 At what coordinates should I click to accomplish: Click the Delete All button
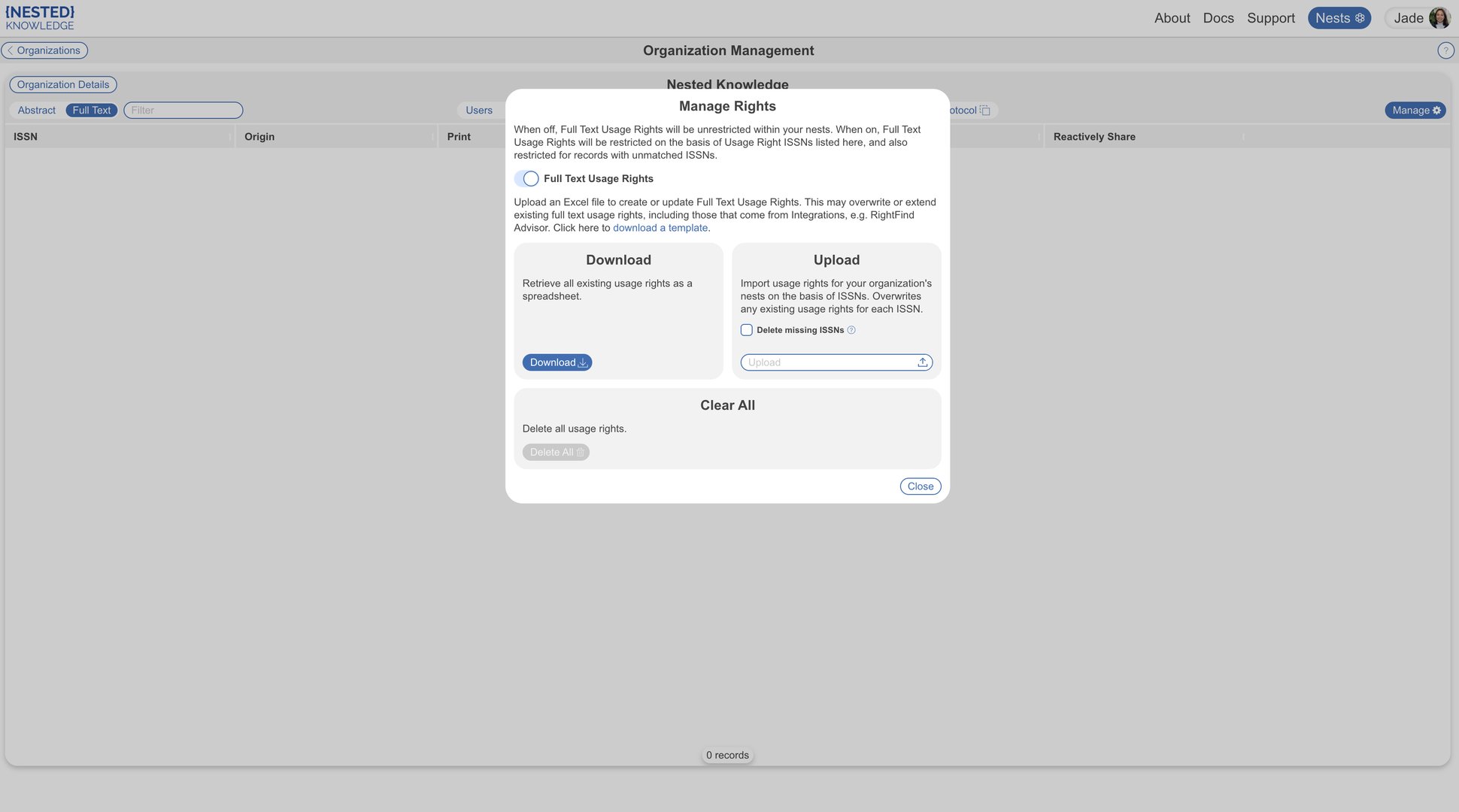556,452
